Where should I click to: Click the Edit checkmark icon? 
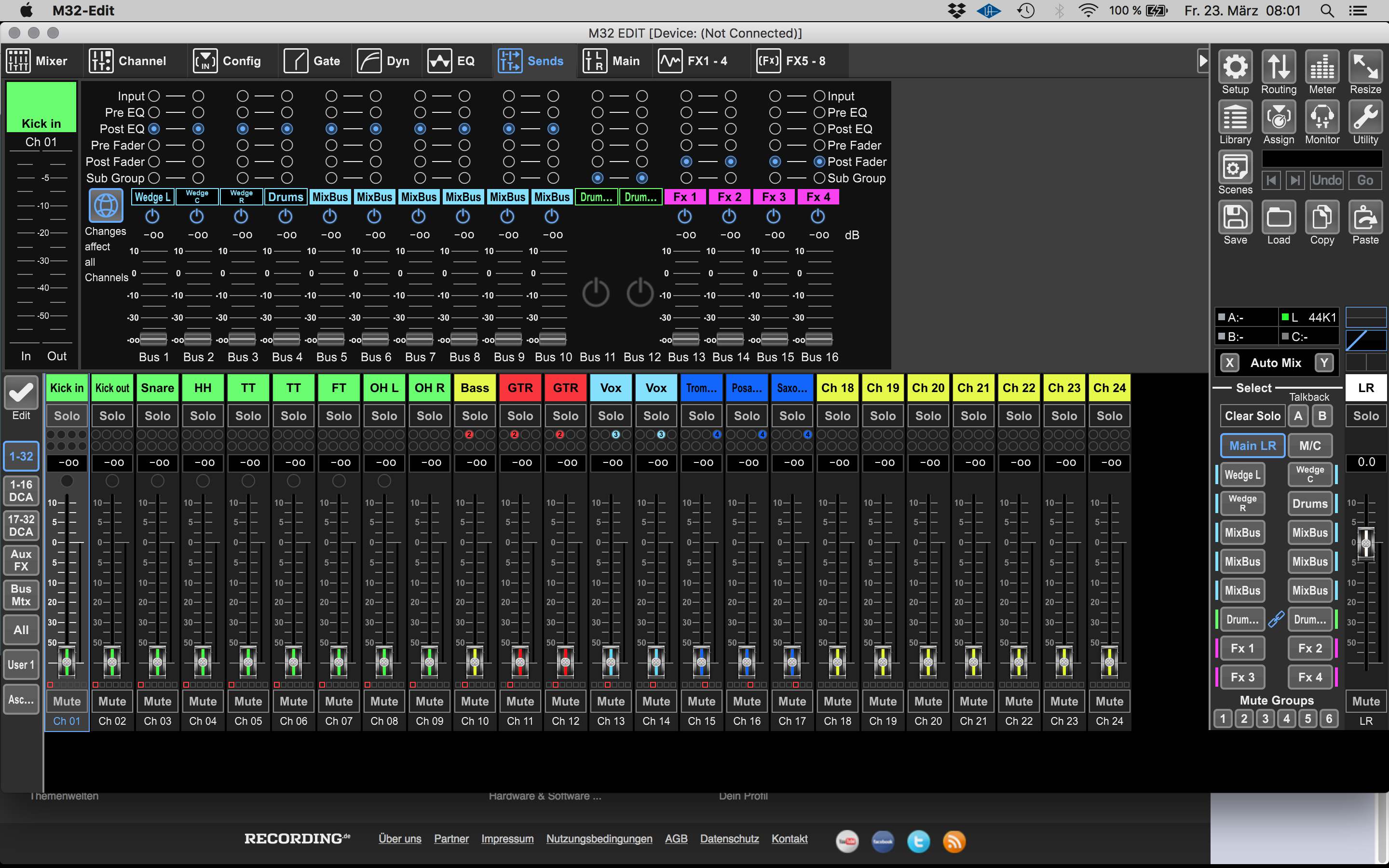(21, 392)
